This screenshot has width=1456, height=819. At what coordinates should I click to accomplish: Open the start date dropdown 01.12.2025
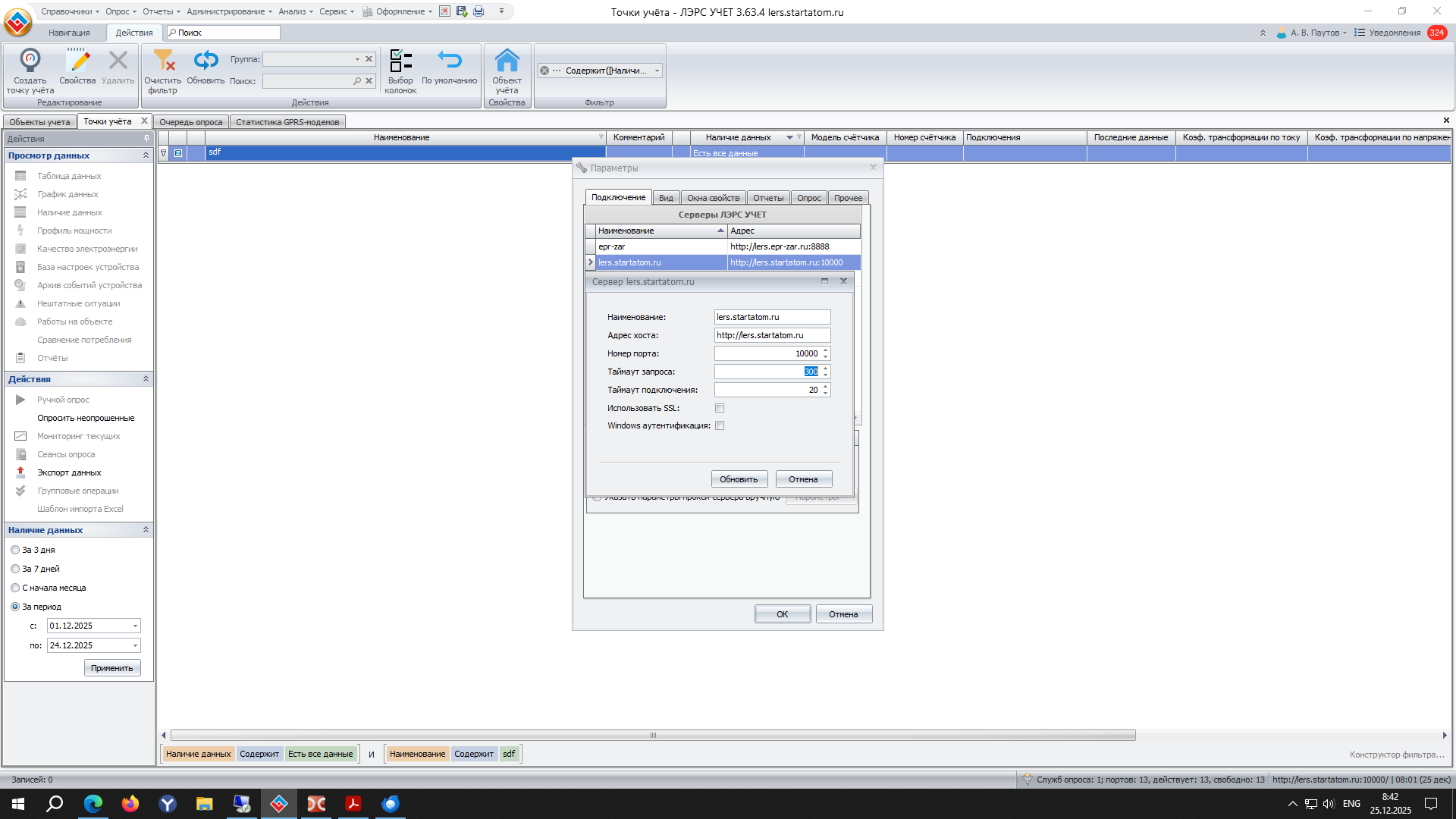point(136,626)
